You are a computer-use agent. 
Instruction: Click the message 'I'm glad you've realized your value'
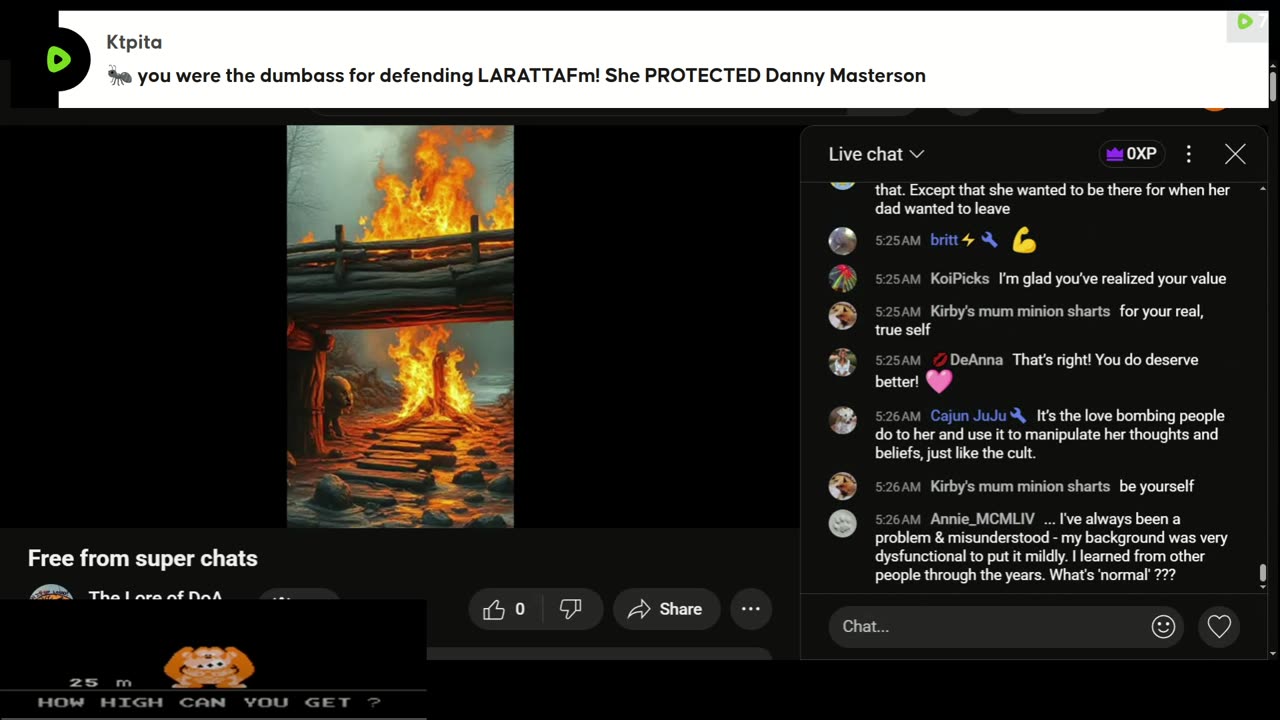coord(1112,279)
